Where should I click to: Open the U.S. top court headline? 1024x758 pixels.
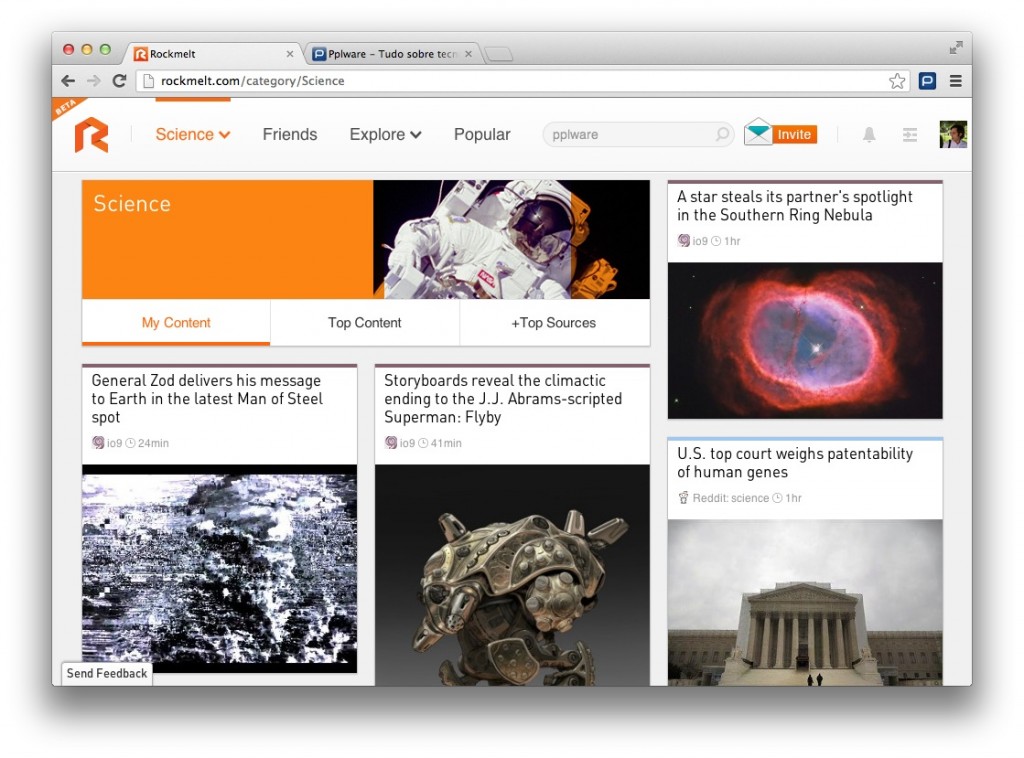tap(795, 463)
